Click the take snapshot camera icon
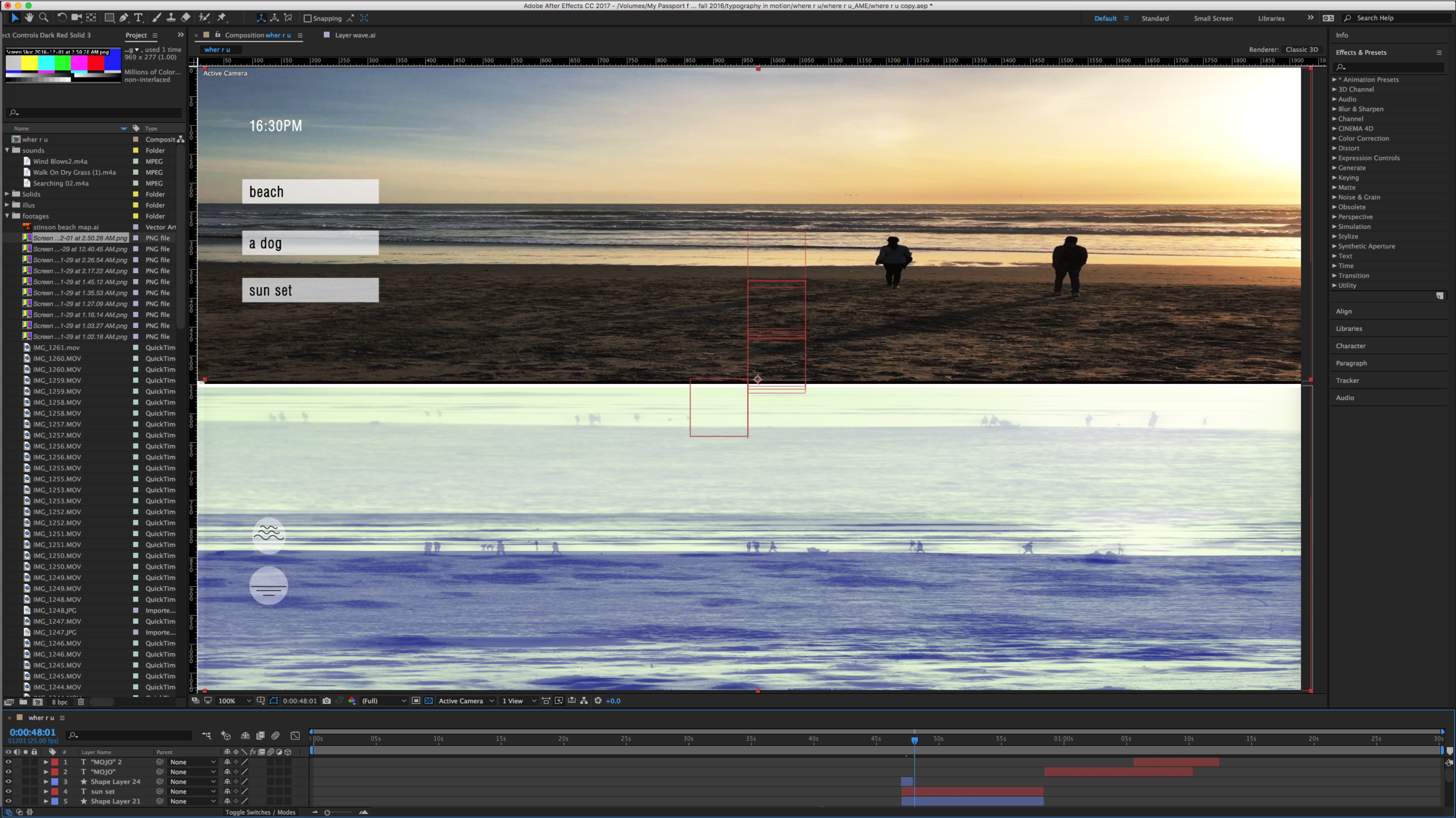1456x818 pixels. 327,701
